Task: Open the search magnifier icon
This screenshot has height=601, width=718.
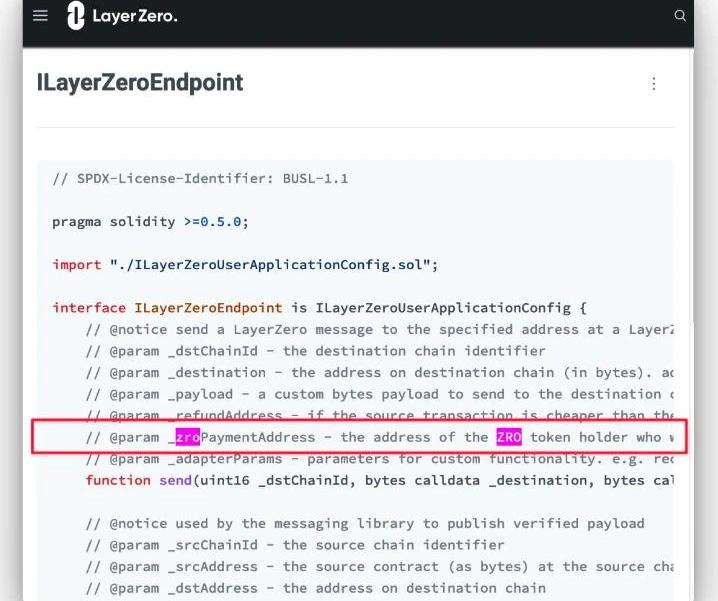Action: [680, 16]
